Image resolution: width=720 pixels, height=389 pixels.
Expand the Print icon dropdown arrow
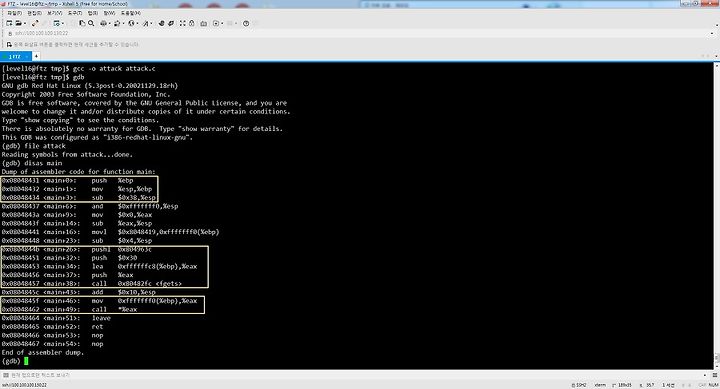[x=110, y=23]
